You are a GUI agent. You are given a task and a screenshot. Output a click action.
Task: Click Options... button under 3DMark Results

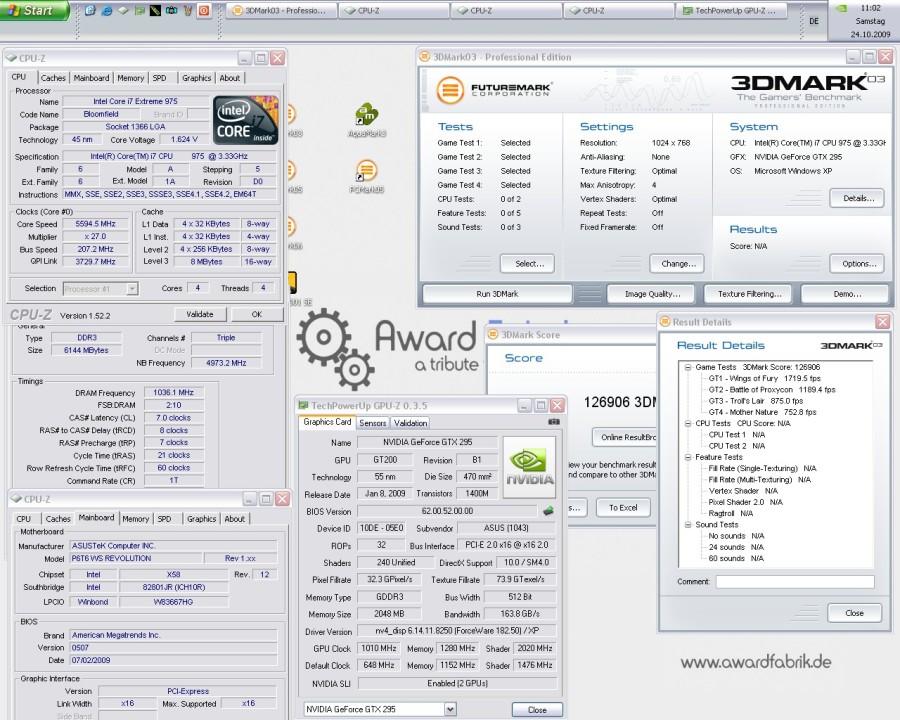(857, 264)
